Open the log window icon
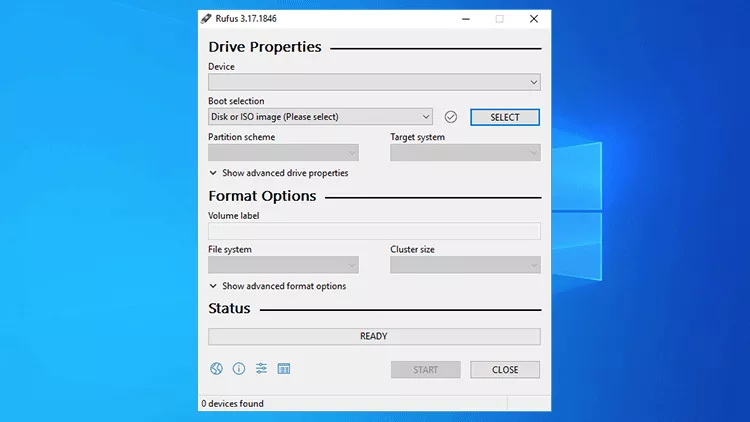This screenshot has width=750, height=422. pos(284,368)
